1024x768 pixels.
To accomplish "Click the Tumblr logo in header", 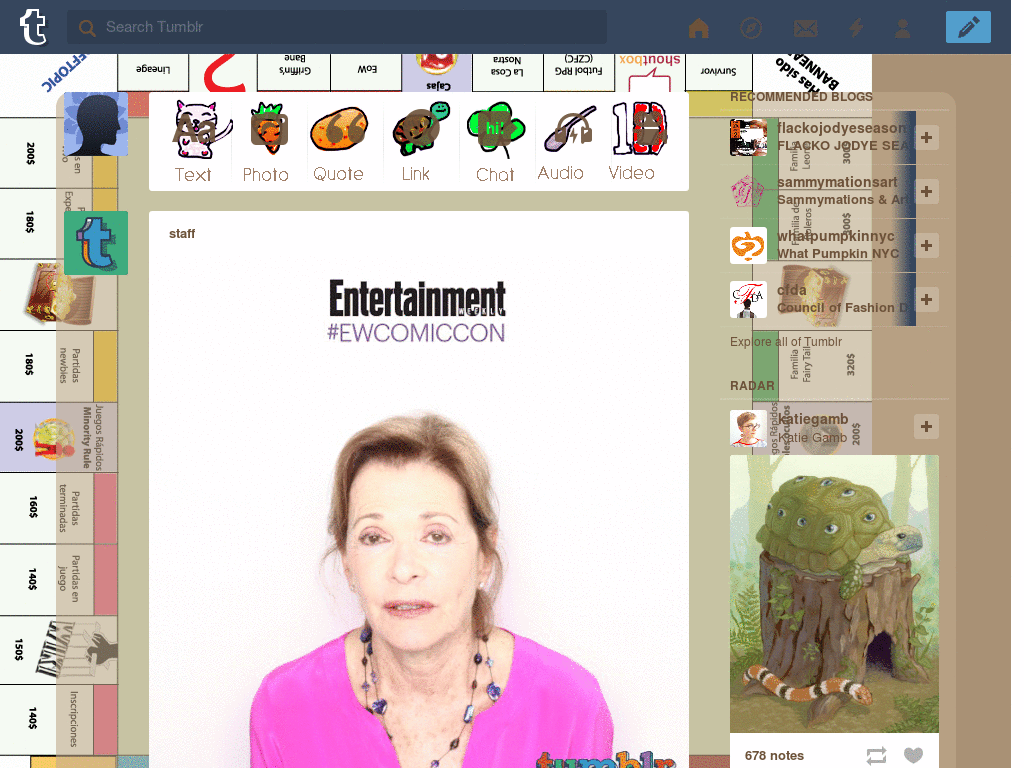I will click(33, 27).
